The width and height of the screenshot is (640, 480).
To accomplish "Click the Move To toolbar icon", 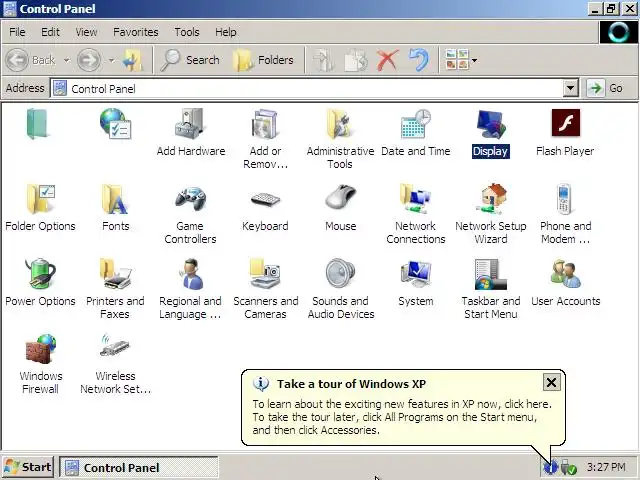I will click(x=324, y=60).
